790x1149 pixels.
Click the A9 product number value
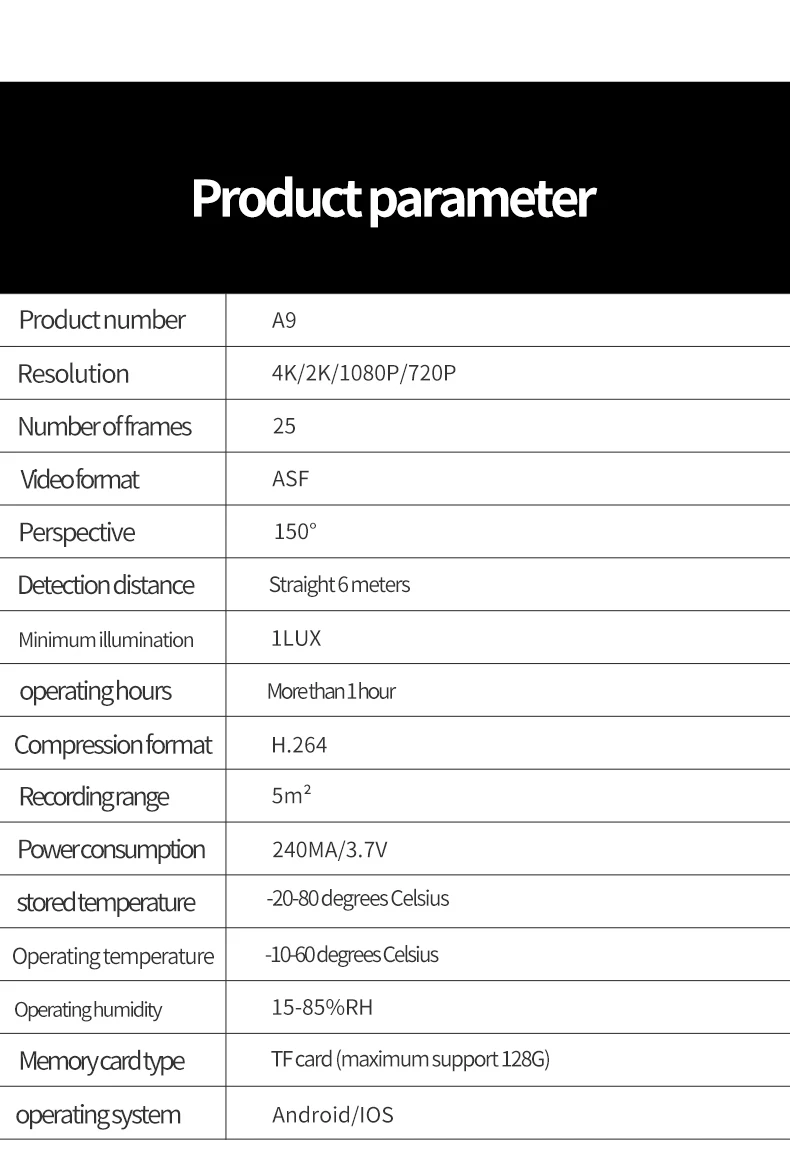pos(284,321)
